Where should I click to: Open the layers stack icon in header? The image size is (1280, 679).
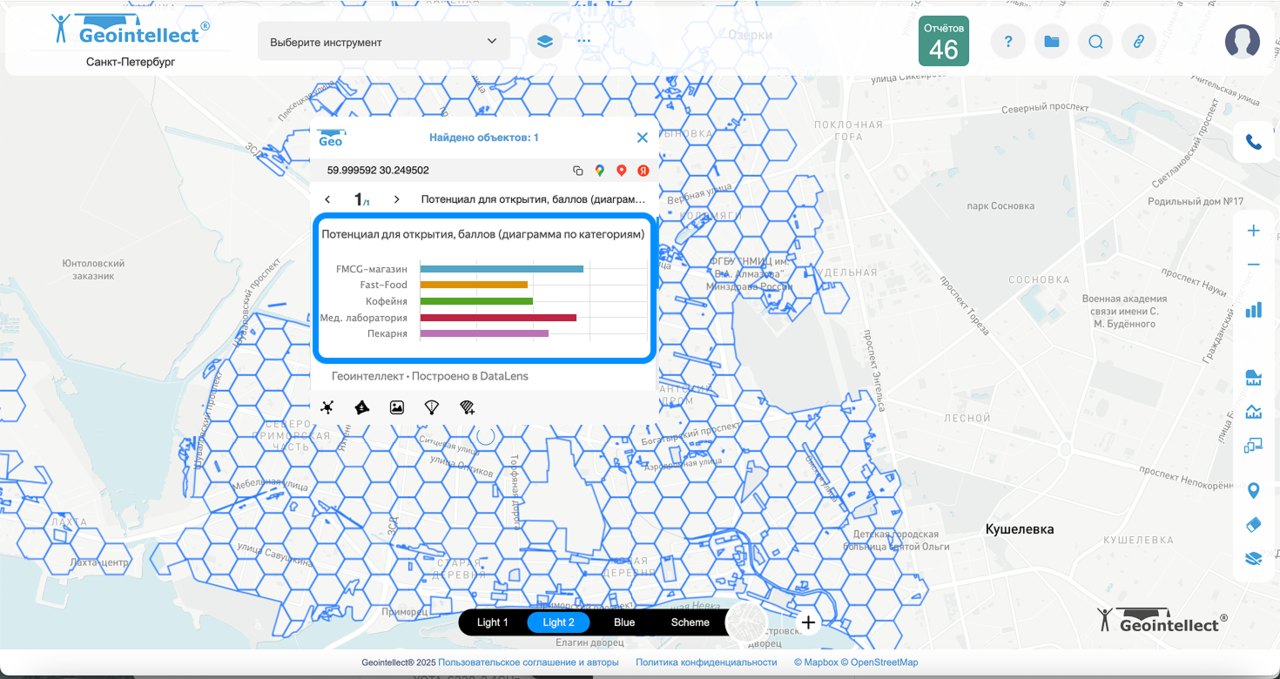coord(545,42)
